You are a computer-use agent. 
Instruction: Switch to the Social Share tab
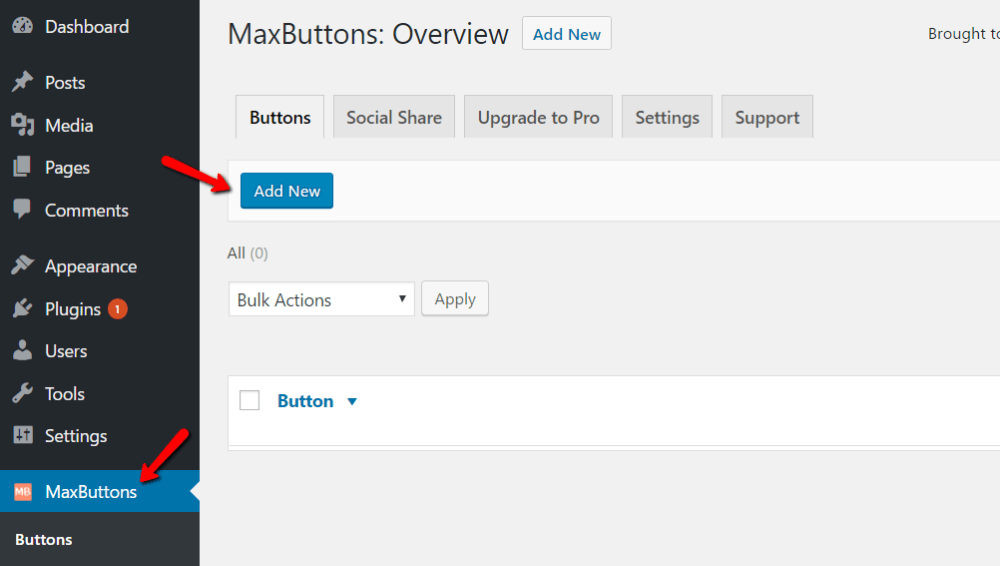click(x=394, y=118)
